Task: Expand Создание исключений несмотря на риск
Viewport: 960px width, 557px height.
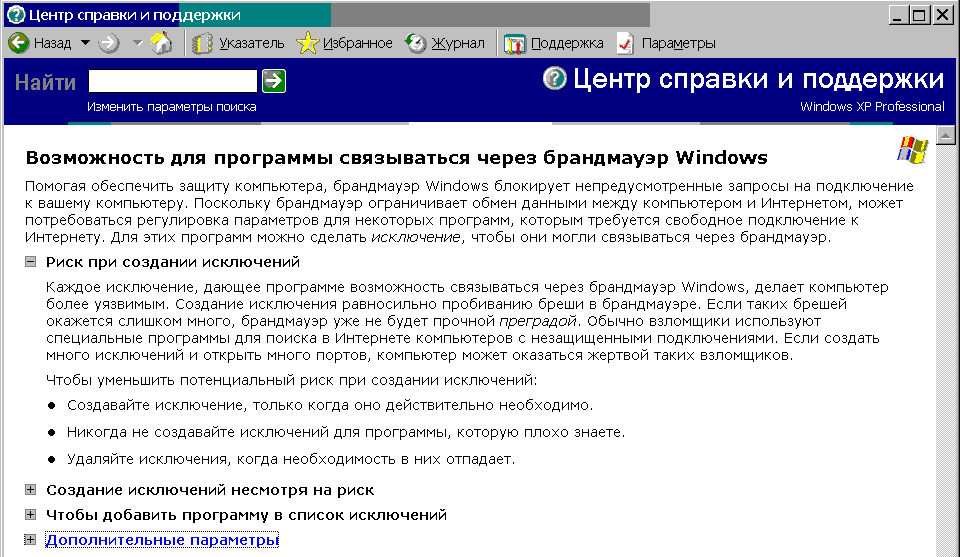Action: pos(30,490)
